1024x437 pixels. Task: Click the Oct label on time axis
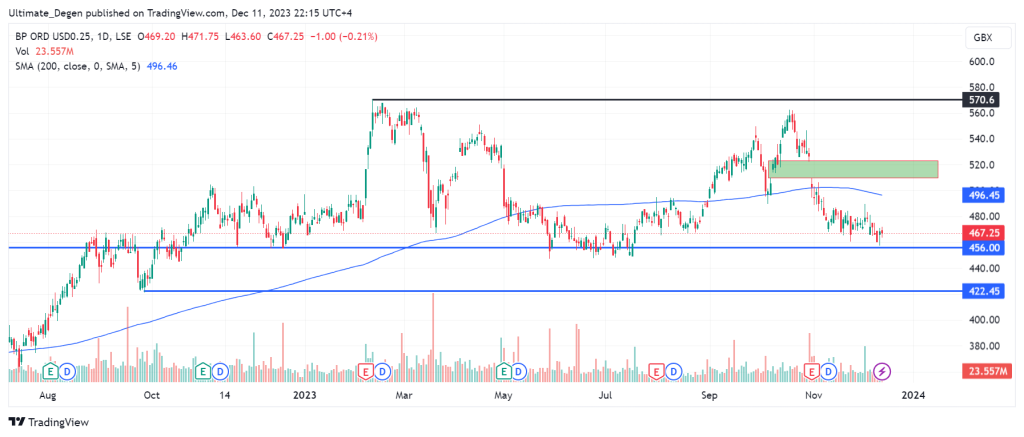[152, 395]
